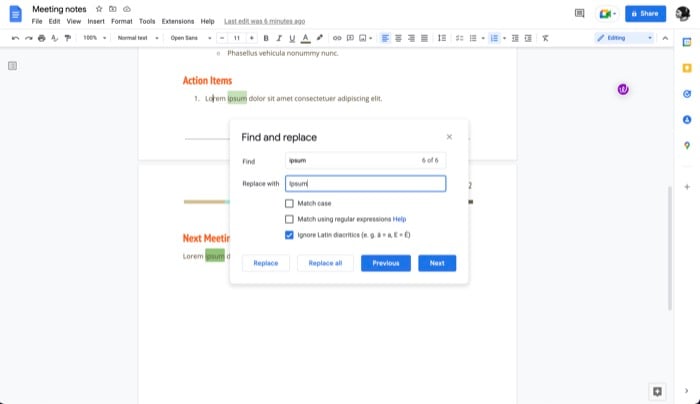
Task: Open comment history
Action: (579, 13)
